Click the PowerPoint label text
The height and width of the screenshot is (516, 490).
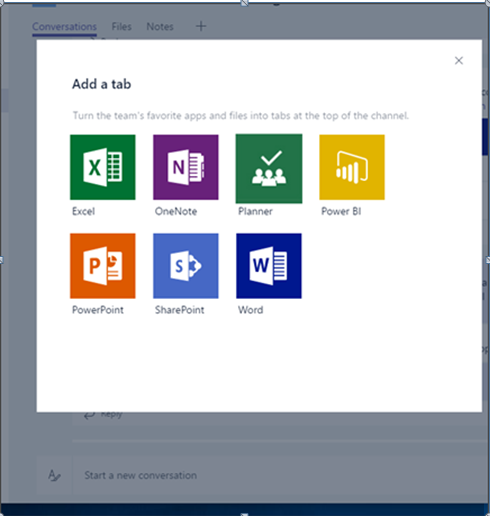pos(98,310)
